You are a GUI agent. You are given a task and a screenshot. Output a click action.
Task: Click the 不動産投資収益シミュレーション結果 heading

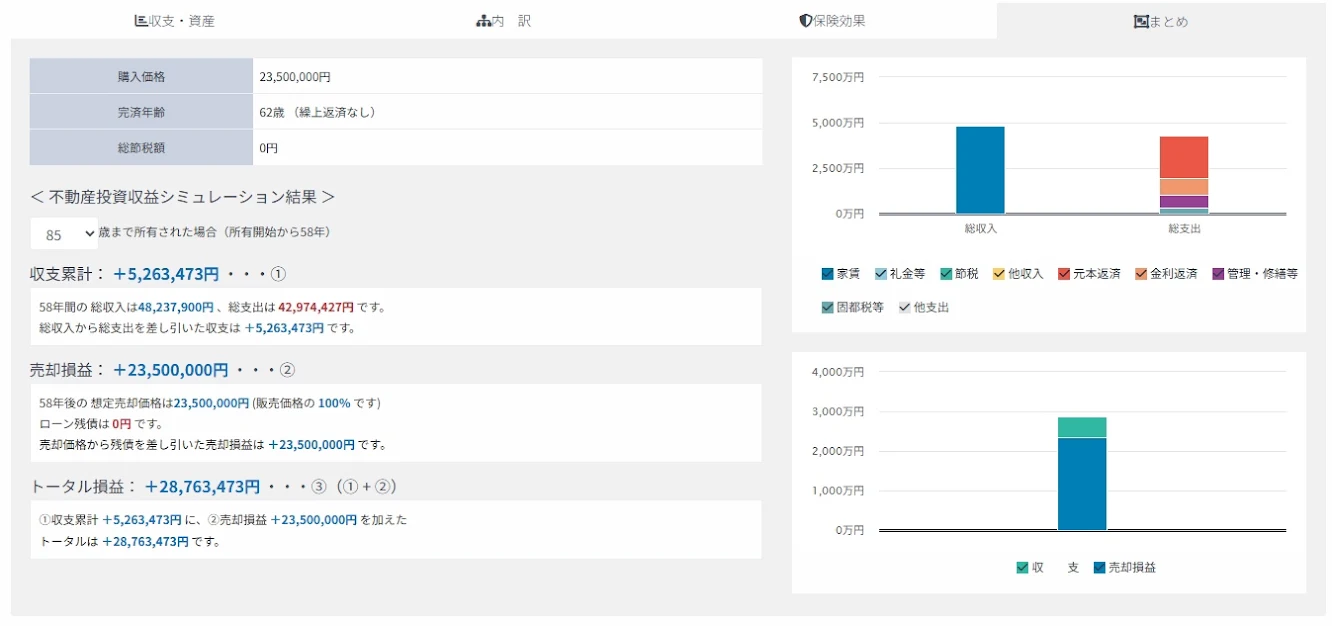click(182, 196)
